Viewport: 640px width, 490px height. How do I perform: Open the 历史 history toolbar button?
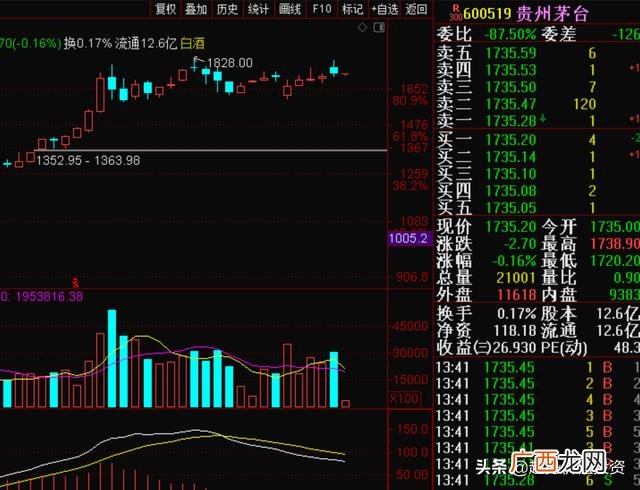pyautogui.click(x=227, y=9)
